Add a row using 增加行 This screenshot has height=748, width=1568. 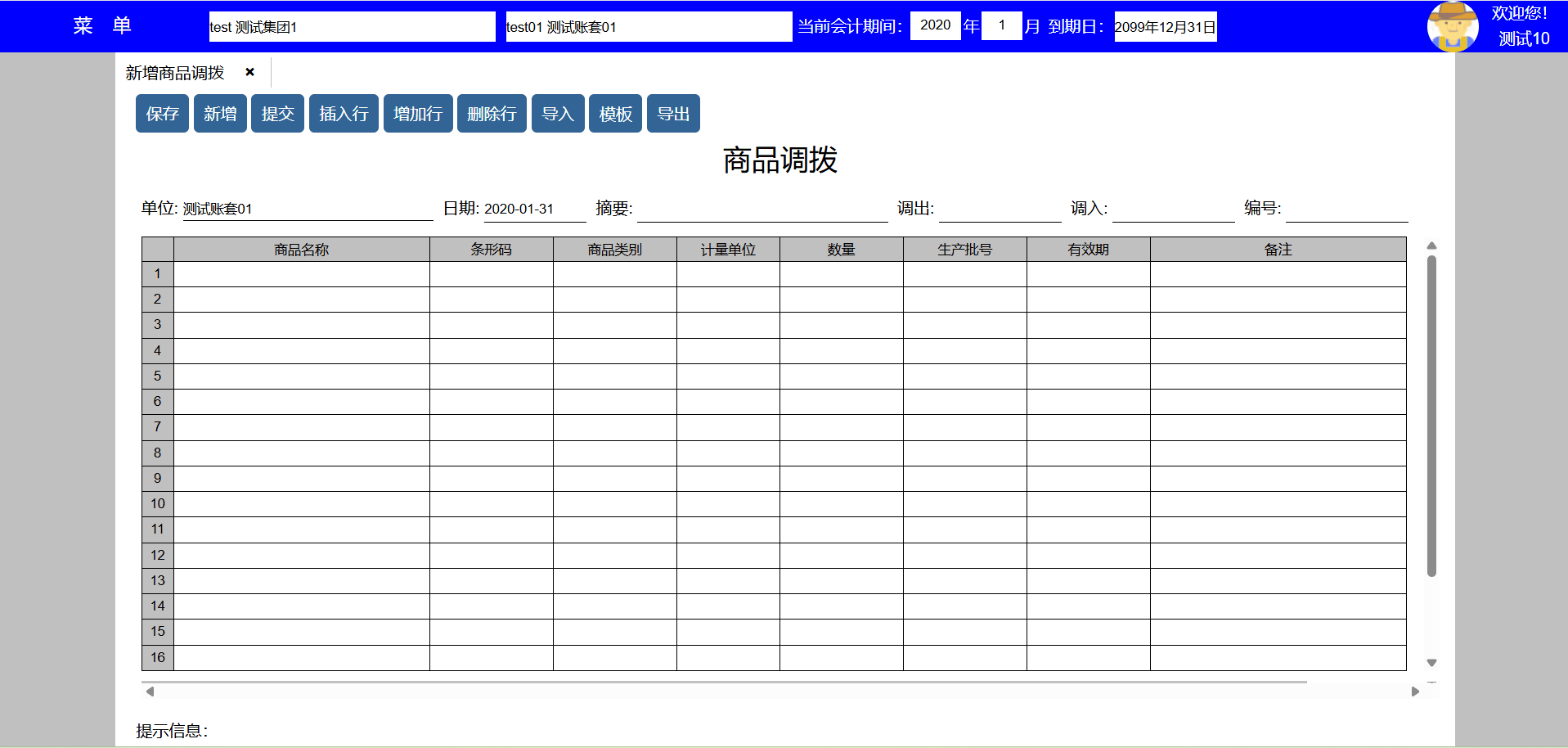(x=417, y=114)
